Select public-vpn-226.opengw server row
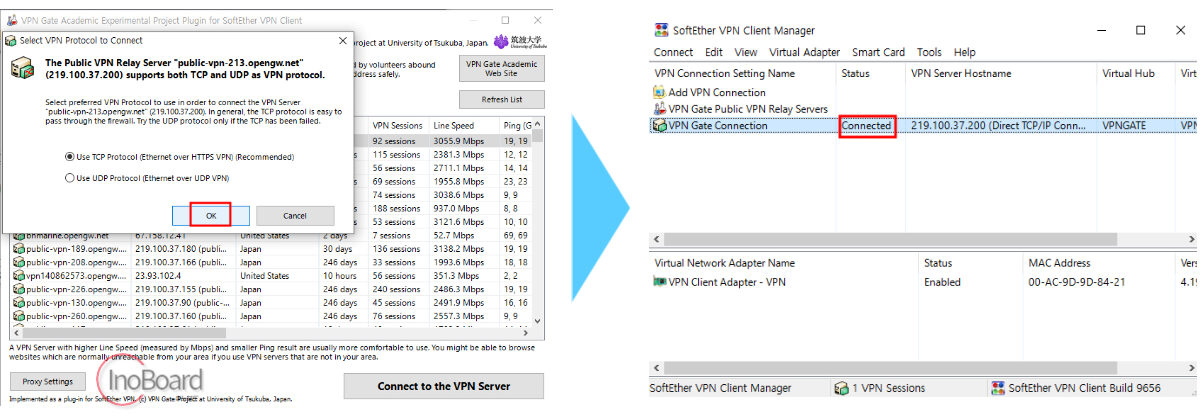Image resolution: width=1200 pixels, height=420 pixels. click(x=270, y=289)
